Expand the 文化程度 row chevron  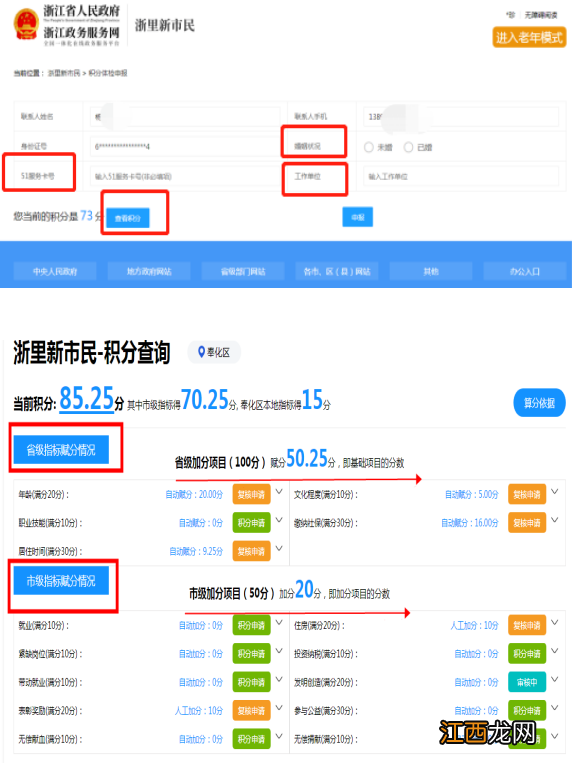pos(555,491)
